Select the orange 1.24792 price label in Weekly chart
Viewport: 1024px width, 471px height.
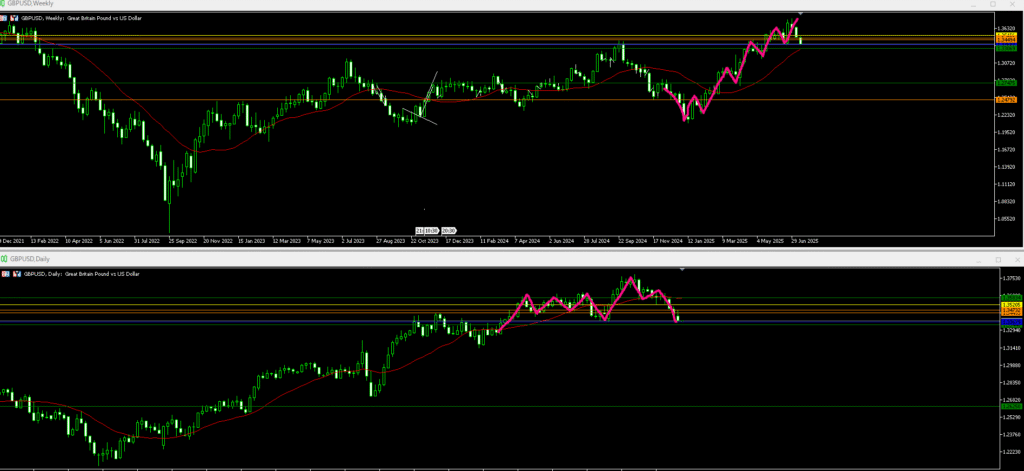coord(1006,100)
